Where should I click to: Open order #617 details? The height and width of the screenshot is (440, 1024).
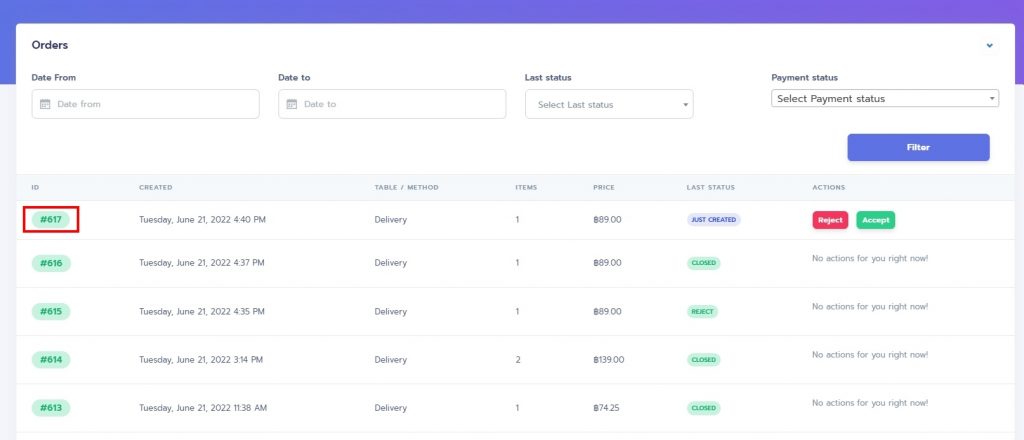[50, 219]
